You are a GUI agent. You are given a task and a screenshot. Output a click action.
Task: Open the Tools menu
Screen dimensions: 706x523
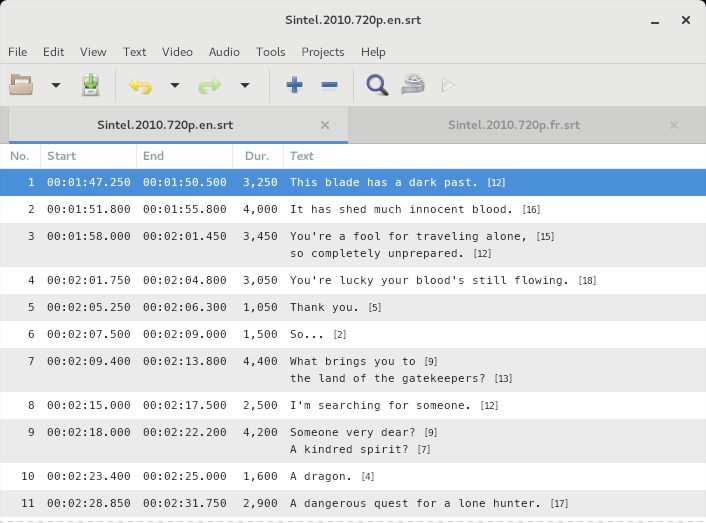pos(271,52)
